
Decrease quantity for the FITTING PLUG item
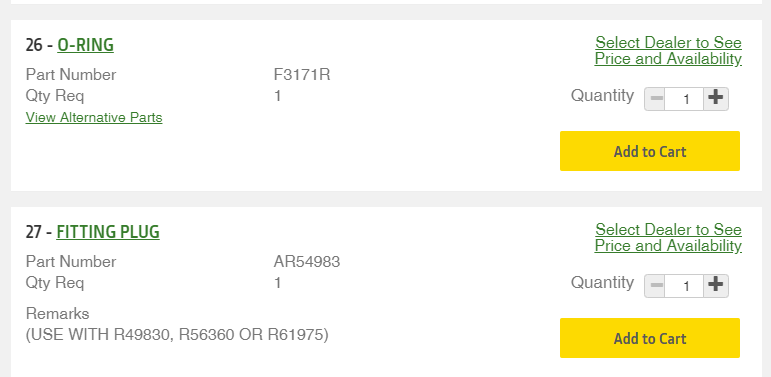point(655,286)
